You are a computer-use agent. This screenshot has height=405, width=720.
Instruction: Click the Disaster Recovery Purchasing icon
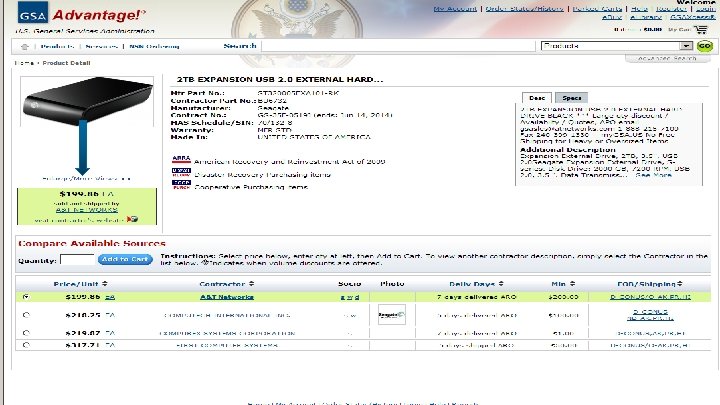(181, 173)
